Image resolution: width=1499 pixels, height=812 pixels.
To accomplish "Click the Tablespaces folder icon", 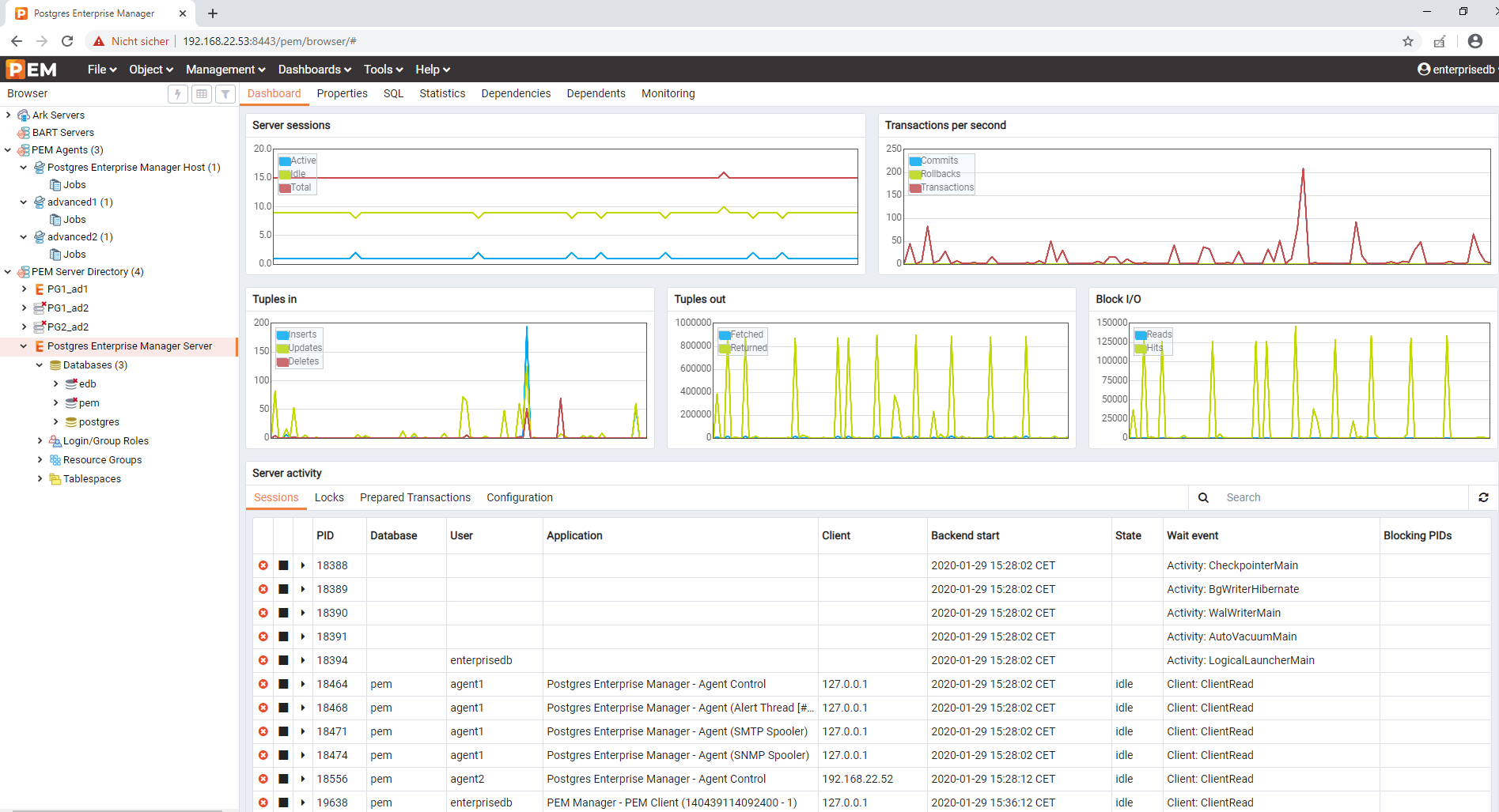I will click(x=55, y=479).
